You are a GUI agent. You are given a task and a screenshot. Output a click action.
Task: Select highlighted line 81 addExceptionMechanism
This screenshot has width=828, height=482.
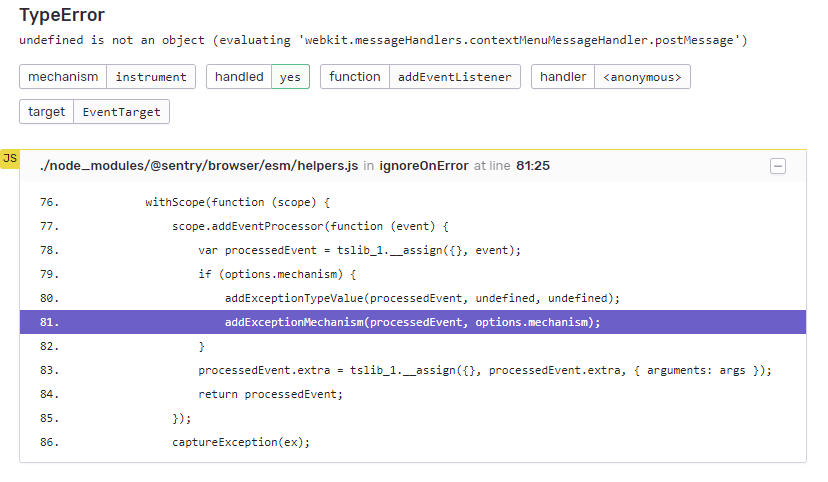413,322
